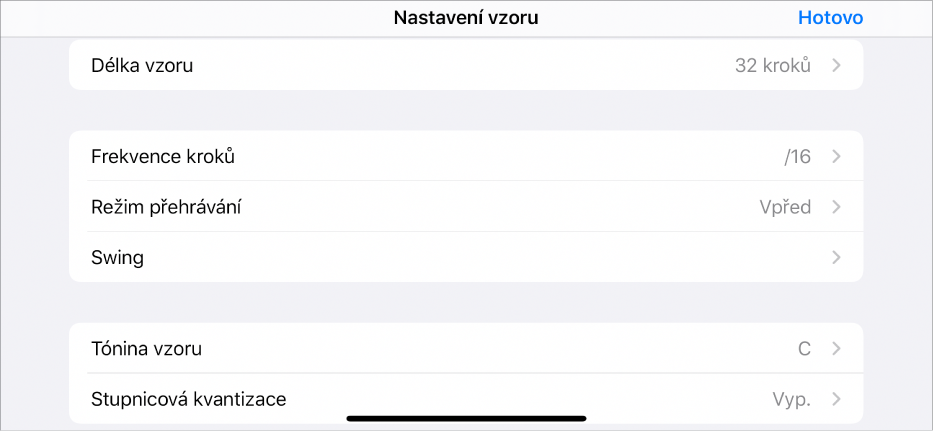Select the Režim přehrávání row label
Viewport: 934px width, 431px height.
pos(166,208)
